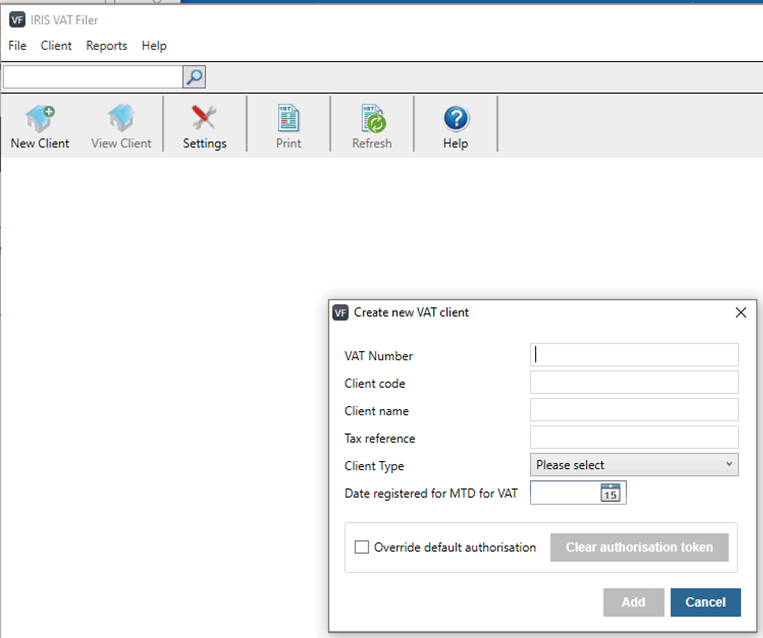The width and height of the screenshot is (763, 638).
Task: Open the Help menu in menu bar
Action: (154, 46)
